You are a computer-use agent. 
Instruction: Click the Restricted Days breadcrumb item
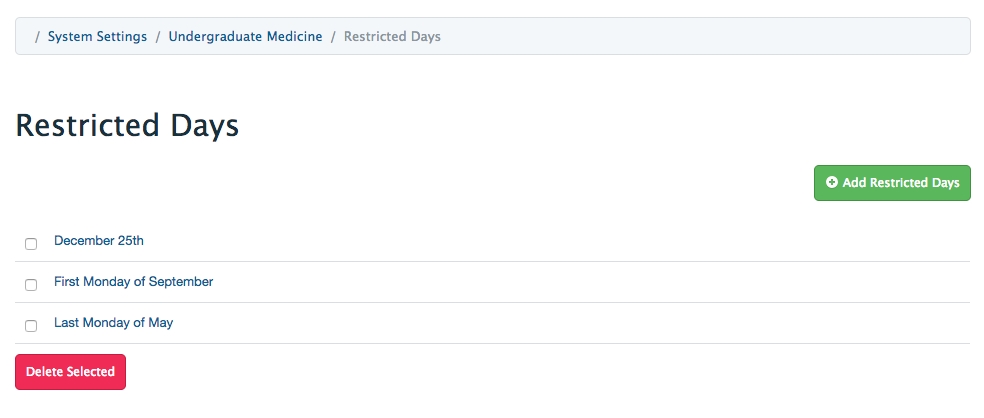392,37
